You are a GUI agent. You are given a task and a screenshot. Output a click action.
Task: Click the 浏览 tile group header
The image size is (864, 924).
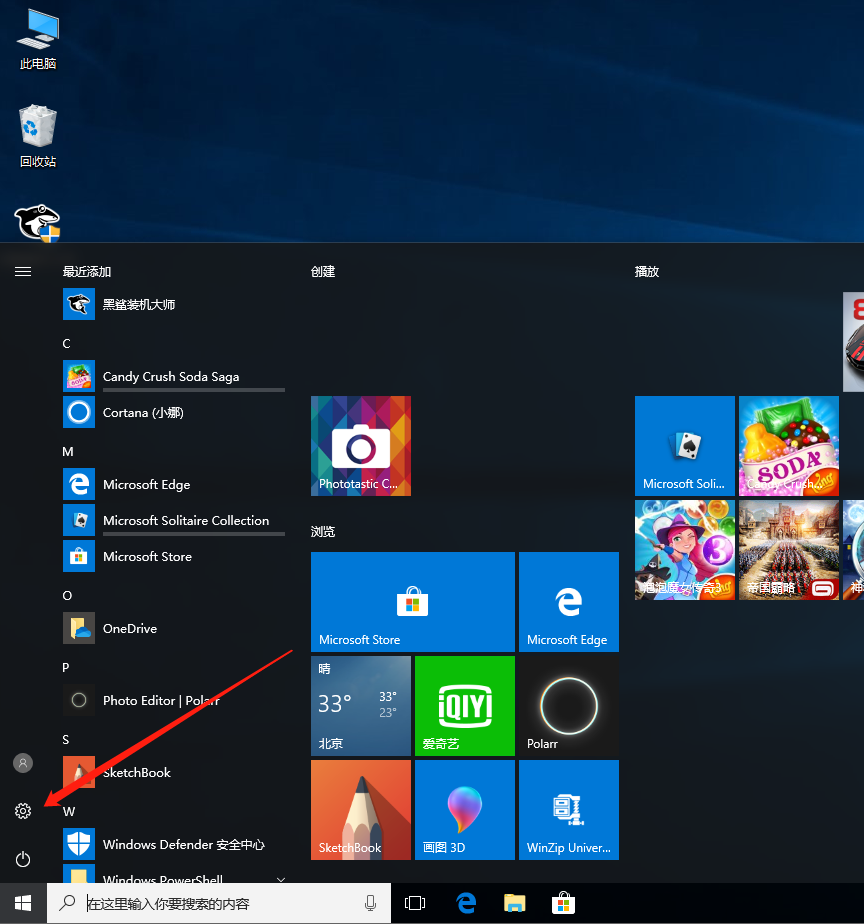pos(323,532)
